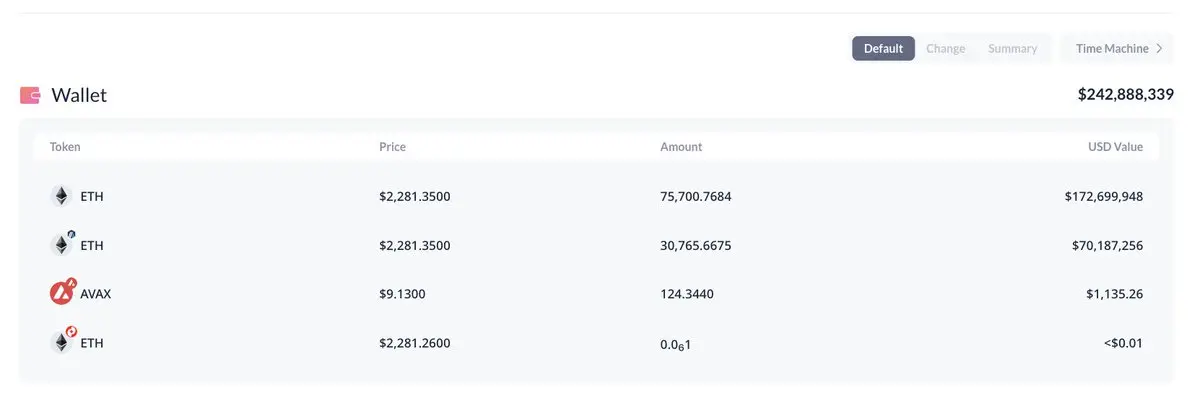Viewport: 1200px width, 406px height.
Task: Switch to the Change view
Action: coord(945,48)
